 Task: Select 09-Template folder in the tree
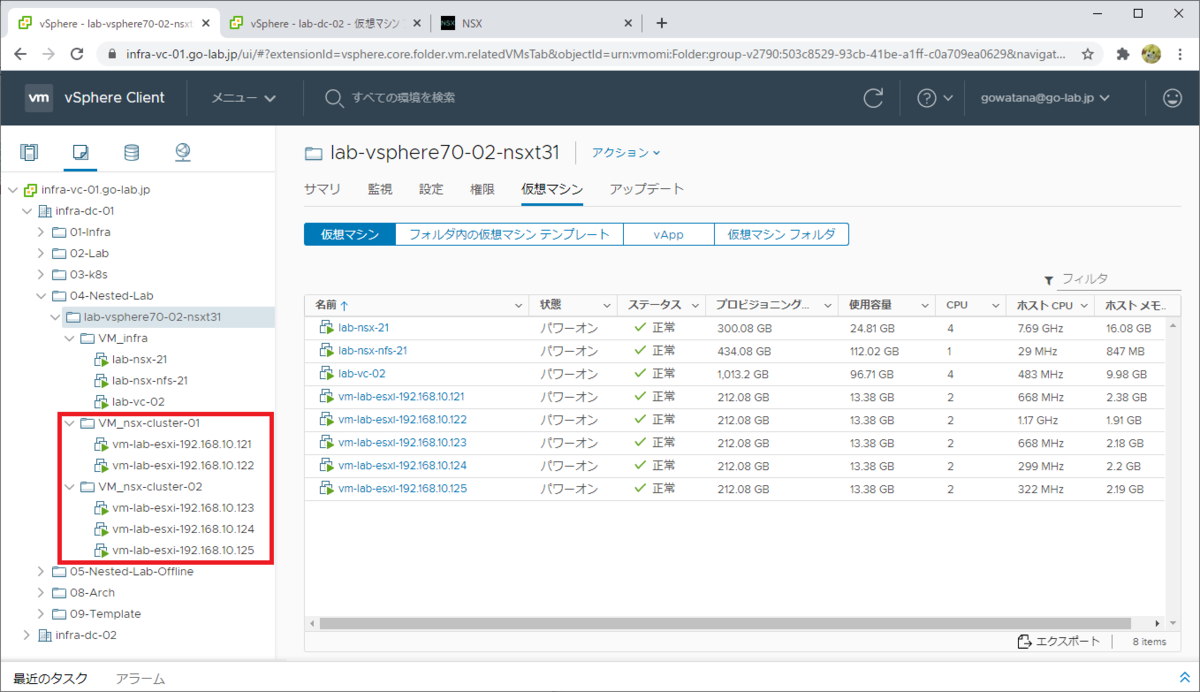pos(105,614)
